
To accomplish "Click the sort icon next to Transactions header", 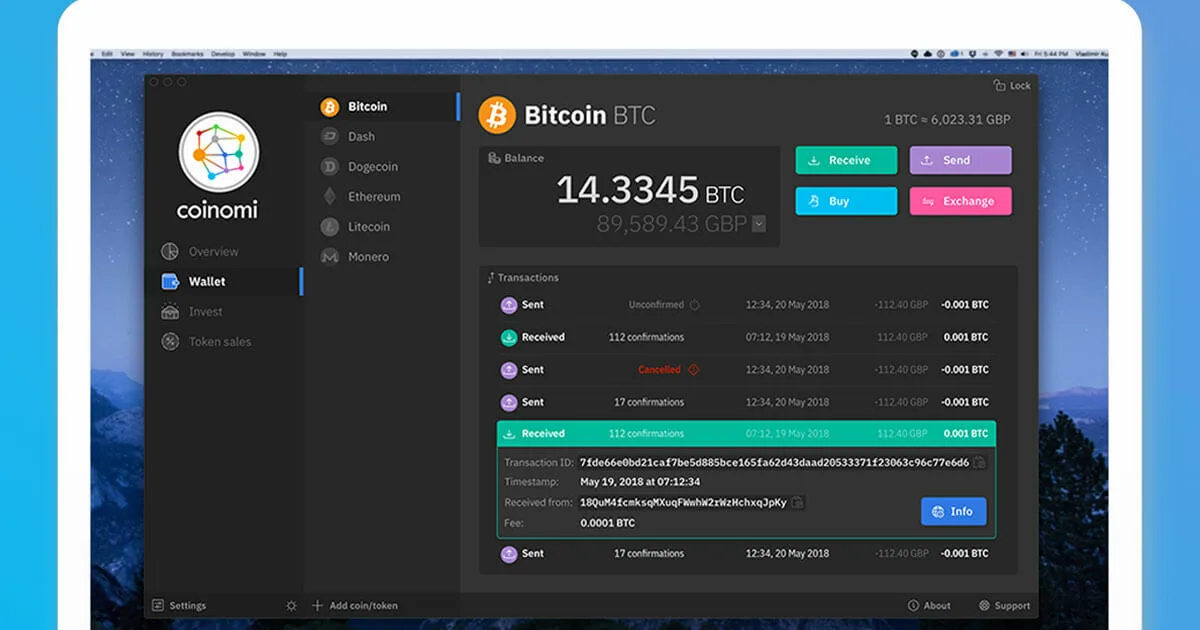I will tap(492, 277).
